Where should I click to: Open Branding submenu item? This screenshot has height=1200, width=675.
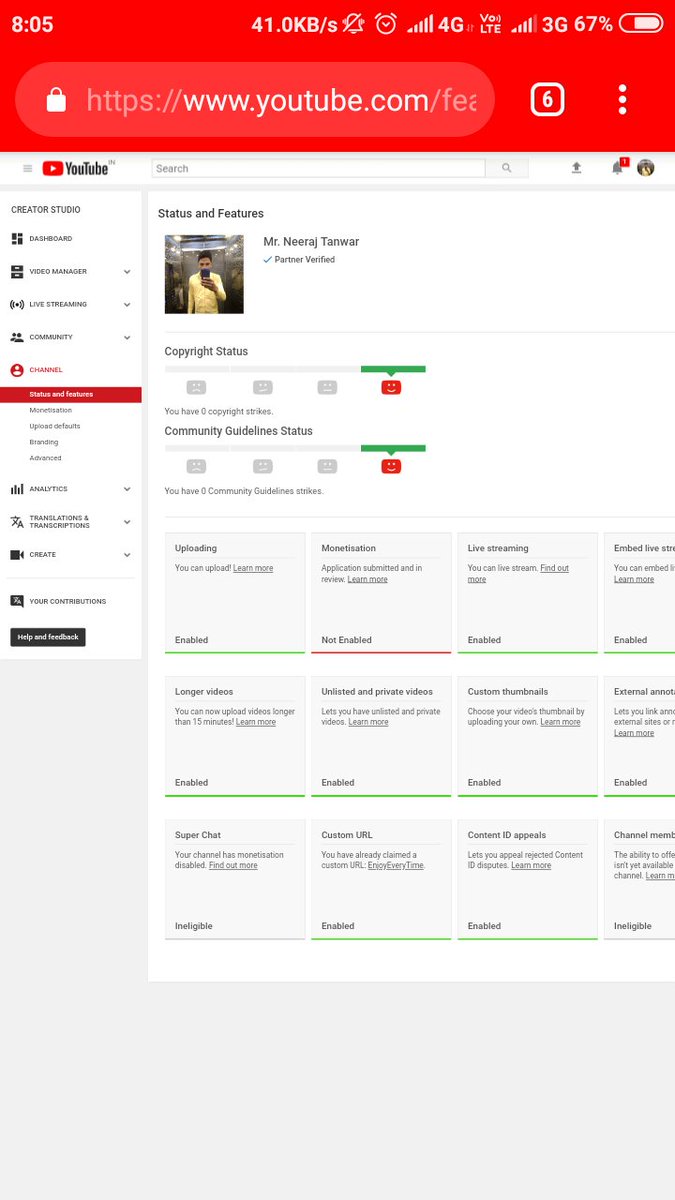point(44,442)
